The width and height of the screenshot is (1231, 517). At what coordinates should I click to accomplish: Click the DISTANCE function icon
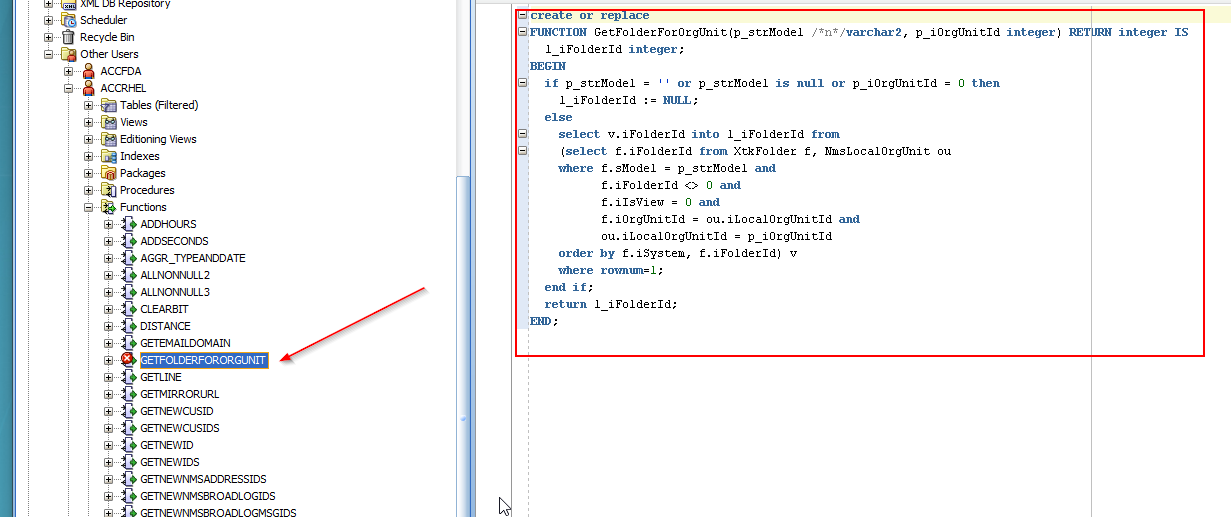coord(129,326)
